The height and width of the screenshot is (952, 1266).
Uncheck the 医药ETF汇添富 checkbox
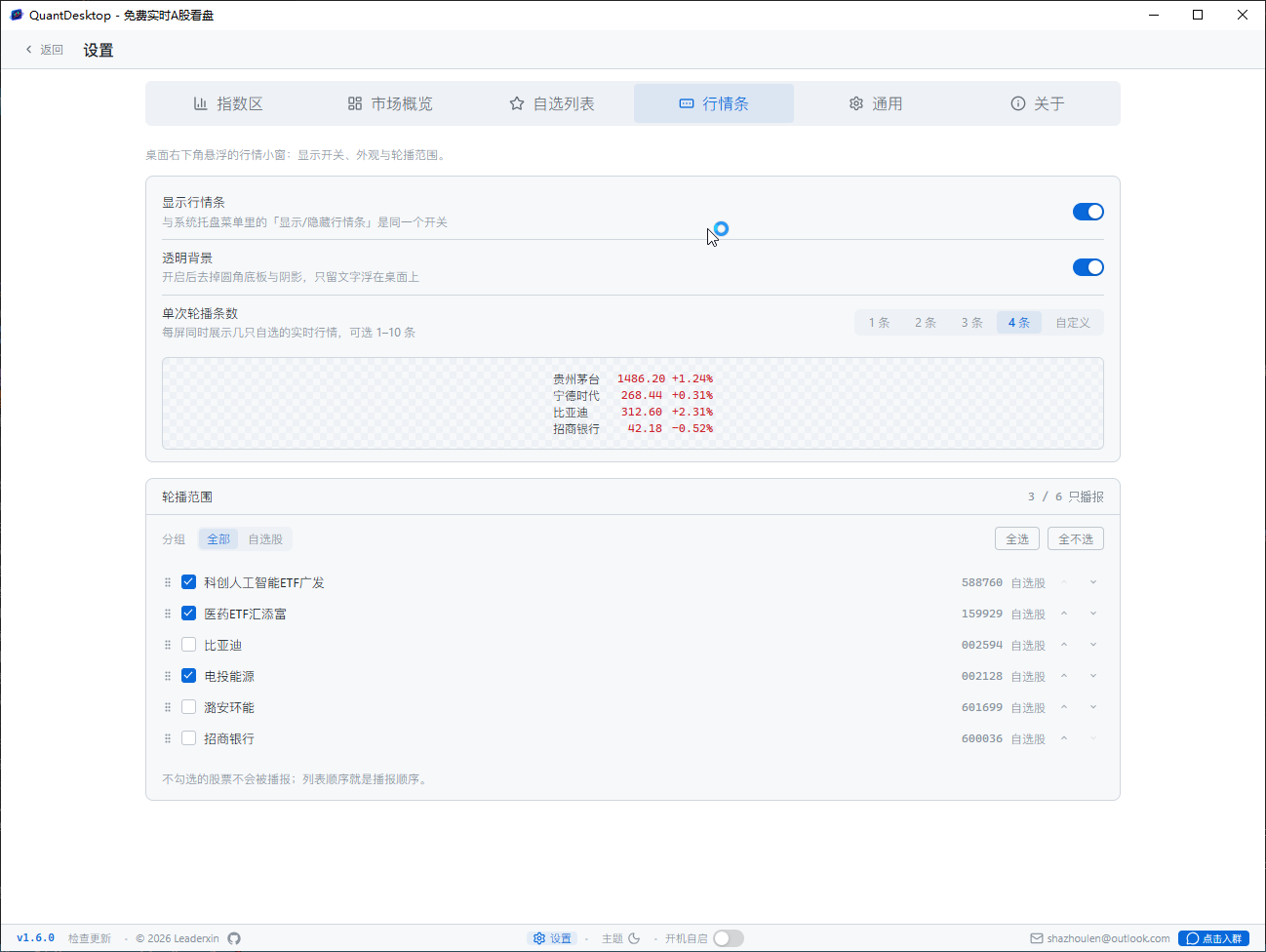click(189, 614)
